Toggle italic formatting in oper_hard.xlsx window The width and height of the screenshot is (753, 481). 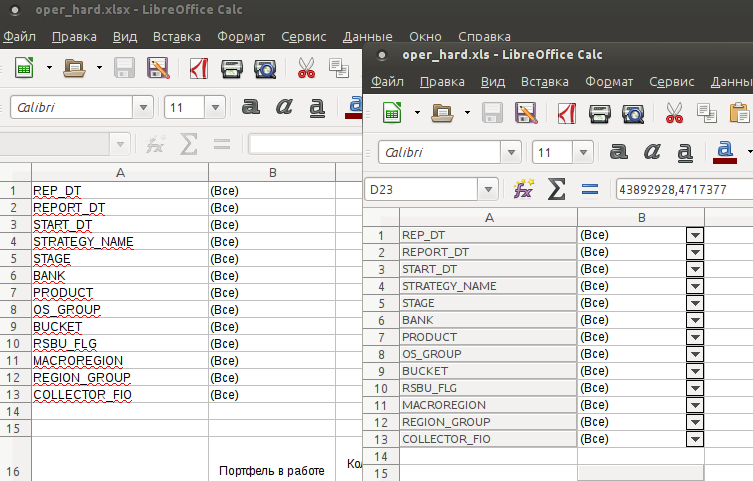coord(284,107)
